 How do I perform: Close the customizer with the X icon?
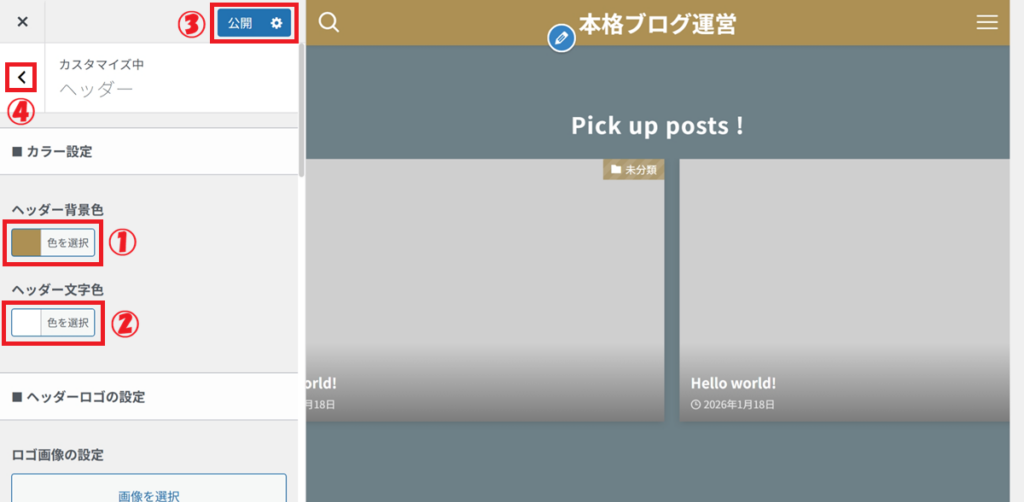(x=23, y=22)
